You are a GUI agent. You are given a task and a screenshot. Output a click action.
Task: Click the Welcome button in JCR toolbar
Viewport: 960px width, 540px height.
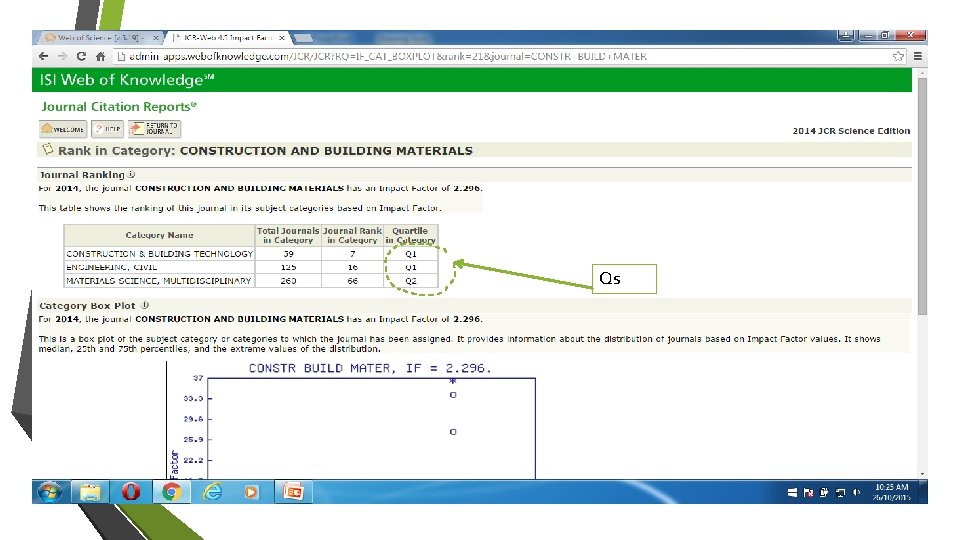[x=63, y=129]
